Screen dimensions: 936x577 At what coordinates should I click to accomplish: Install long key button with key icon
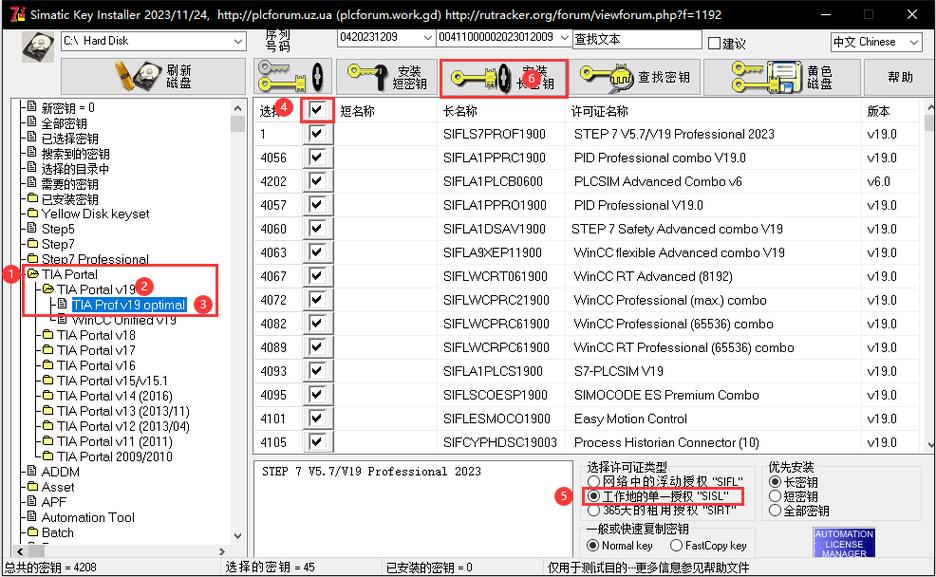[x=503, y=77]
